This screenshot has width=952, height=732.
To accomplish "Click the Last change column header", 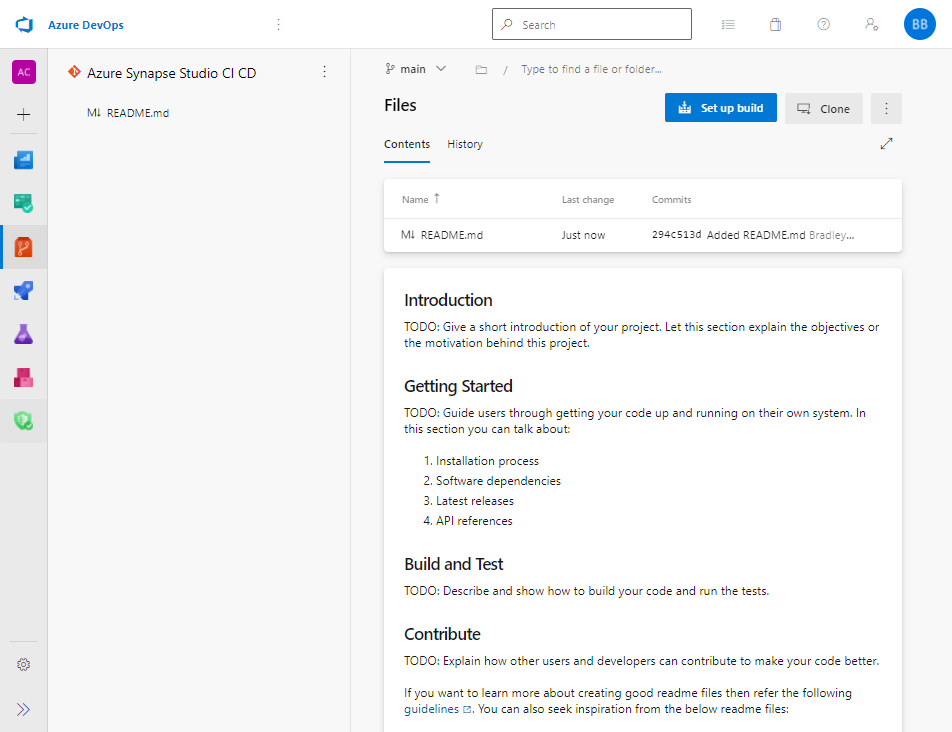I will (588, 200).
